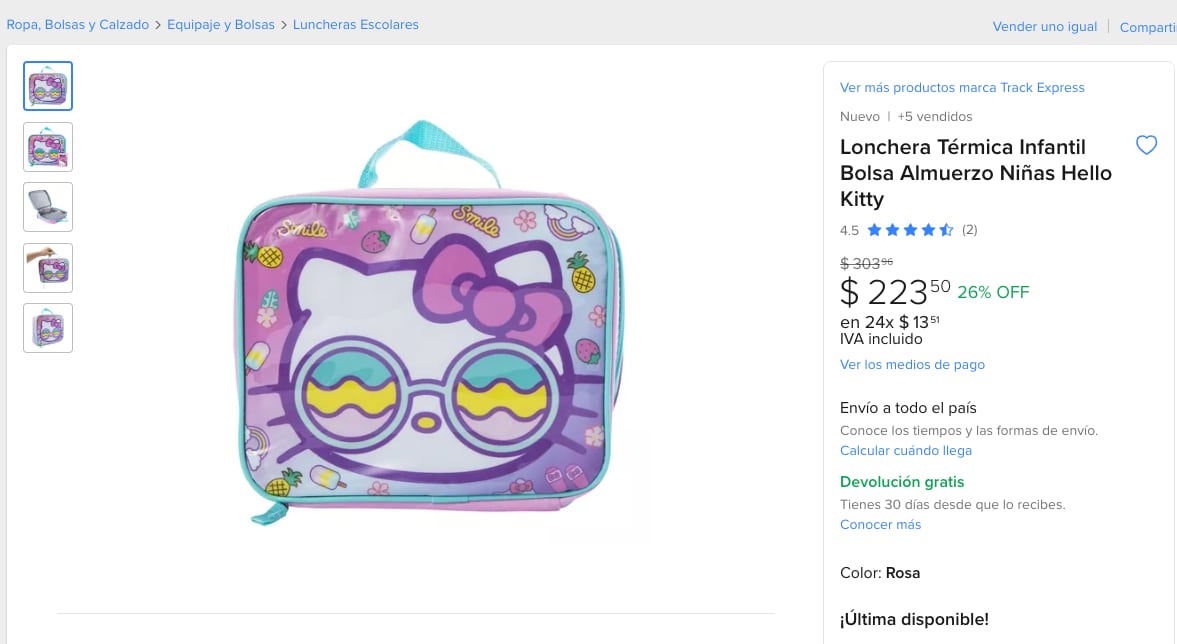
Task: Open the fifth product thumbnail
Action: 48,328
